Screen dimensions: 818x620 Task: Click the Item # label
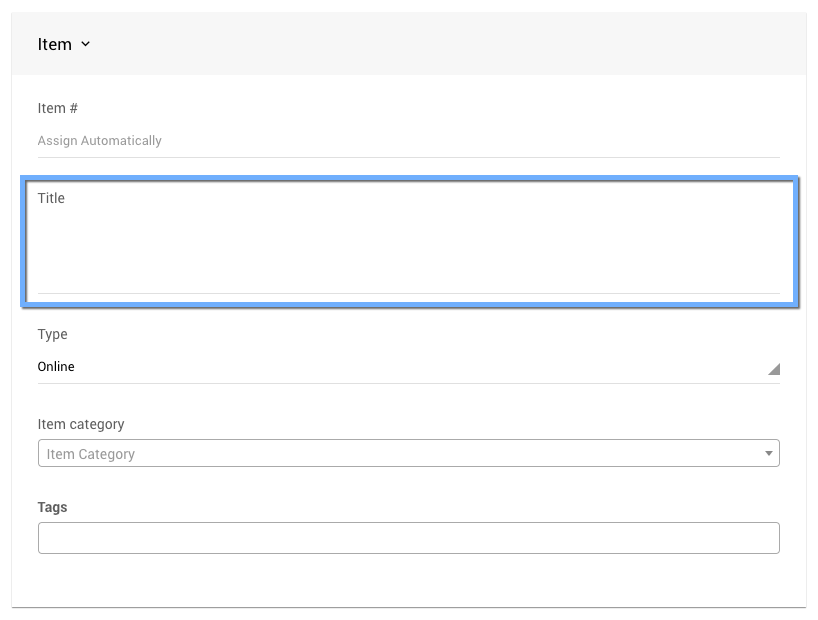pos(57,108)
